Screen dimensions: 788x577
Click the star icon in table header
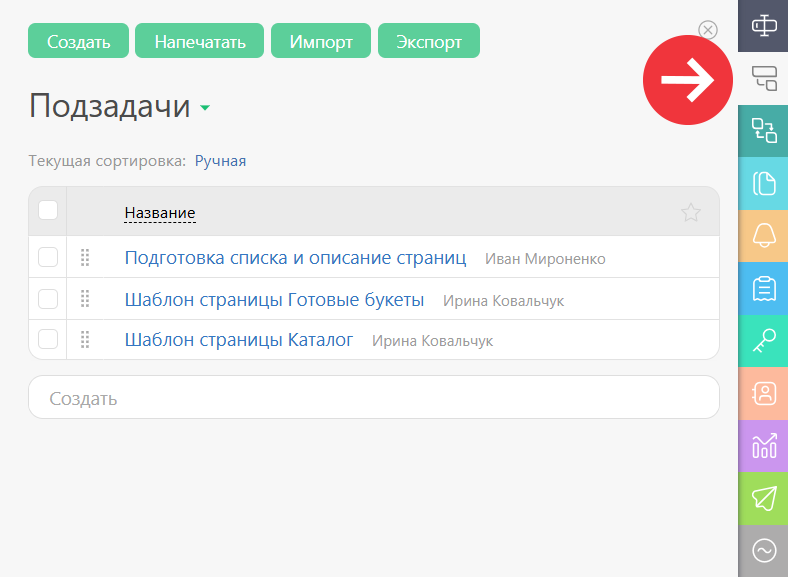[691, 213]
